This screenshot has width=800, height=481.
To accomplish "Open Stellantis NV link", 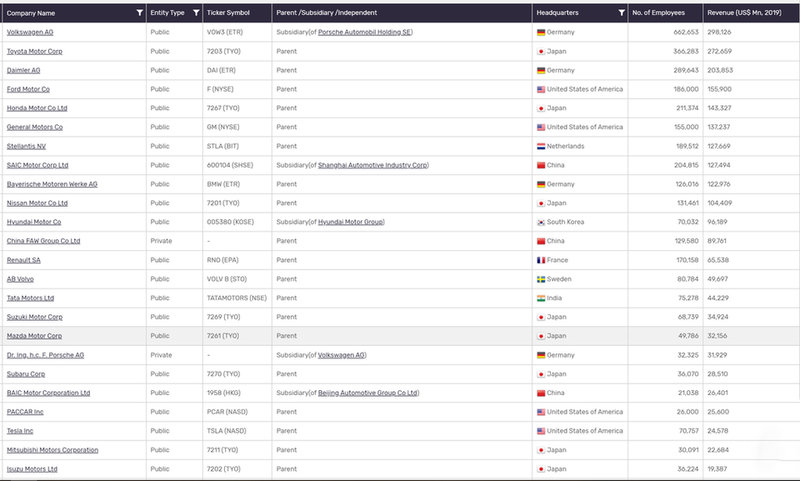I will [x=26, y=146].
